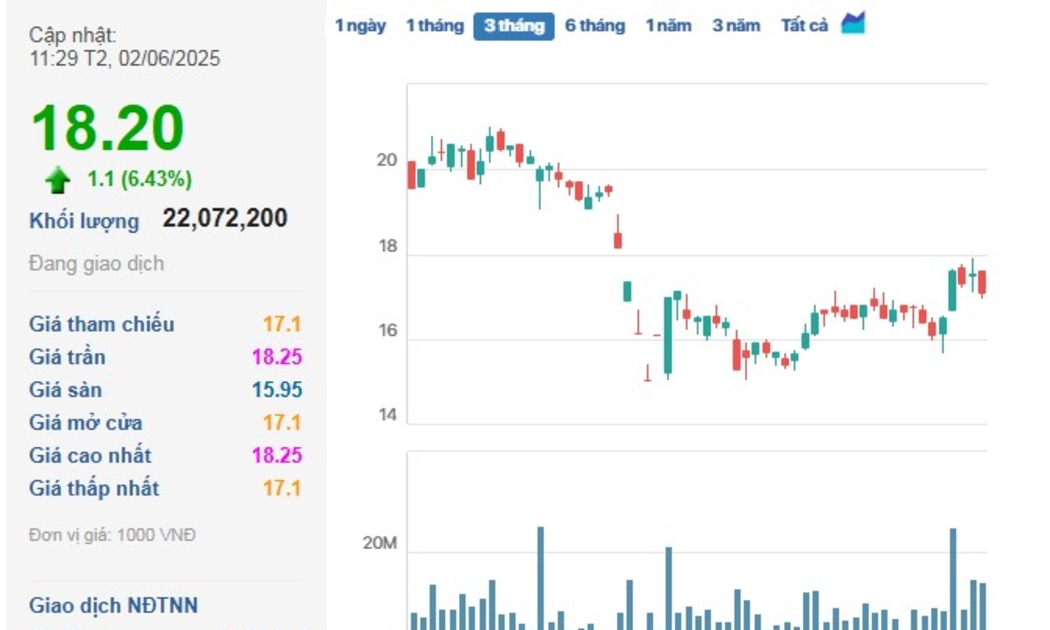1050x630 pixels.
Task: Open the 3 năm chart view
Action: 736,26
